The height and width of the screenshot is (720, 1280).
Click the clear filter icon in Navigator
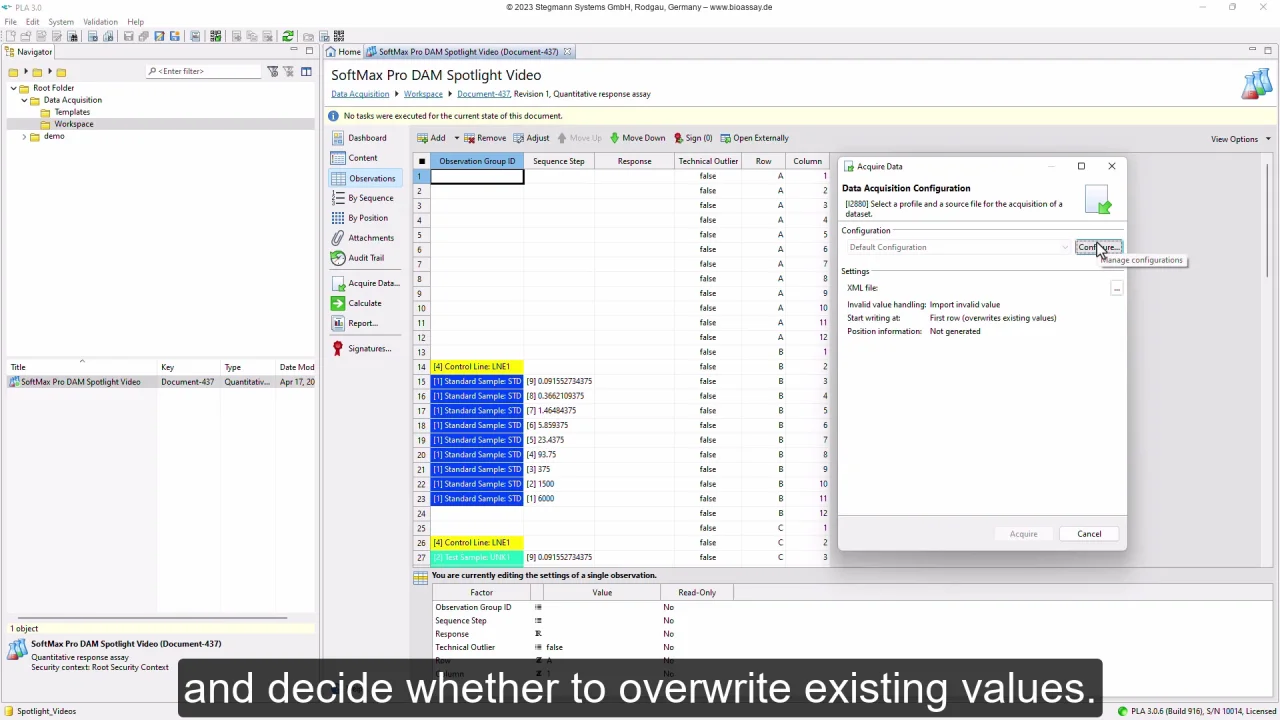coord(288,71)
